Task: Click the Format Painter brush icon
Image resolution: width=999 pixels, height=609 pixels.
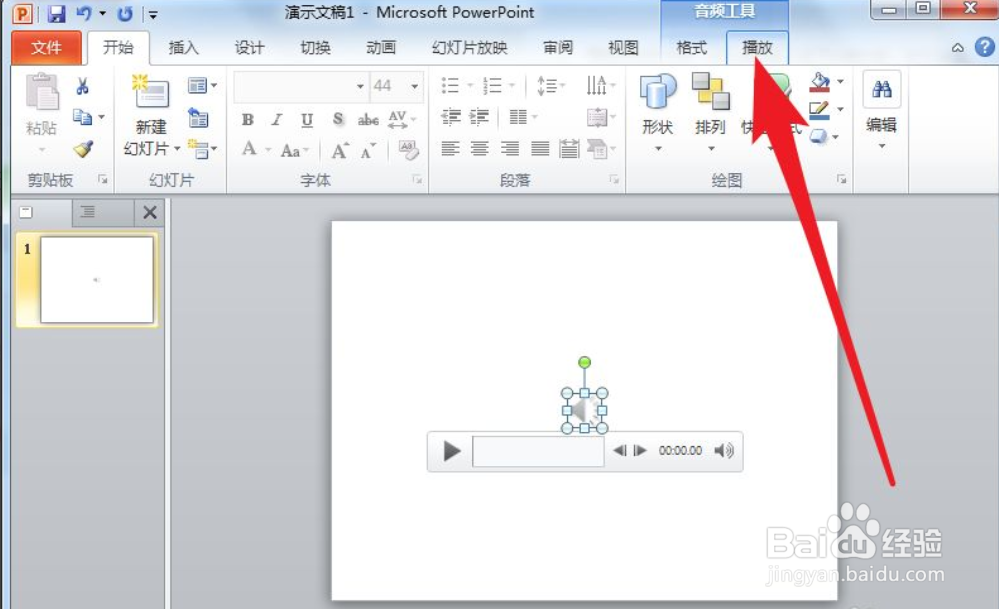Action: (x=84, y=150)
